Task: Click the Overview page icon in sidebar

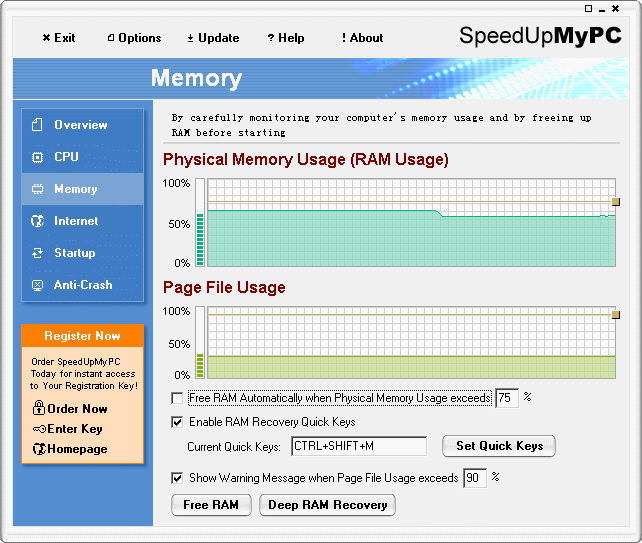Action: 37,124
